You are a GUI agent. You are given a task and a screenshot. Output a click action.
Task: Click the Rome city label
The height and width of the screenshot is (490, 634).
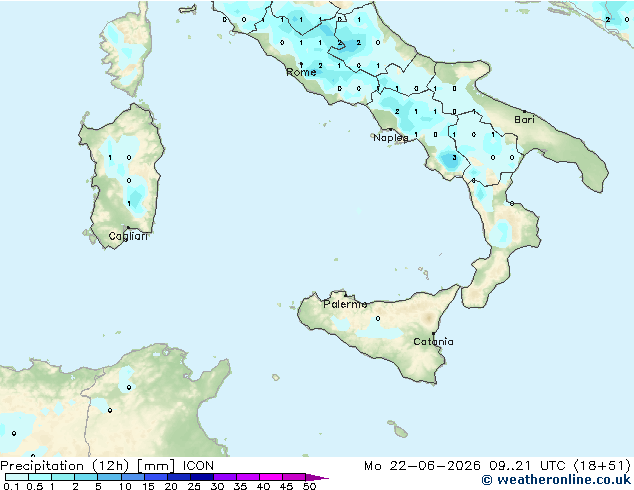pos(301,72)
